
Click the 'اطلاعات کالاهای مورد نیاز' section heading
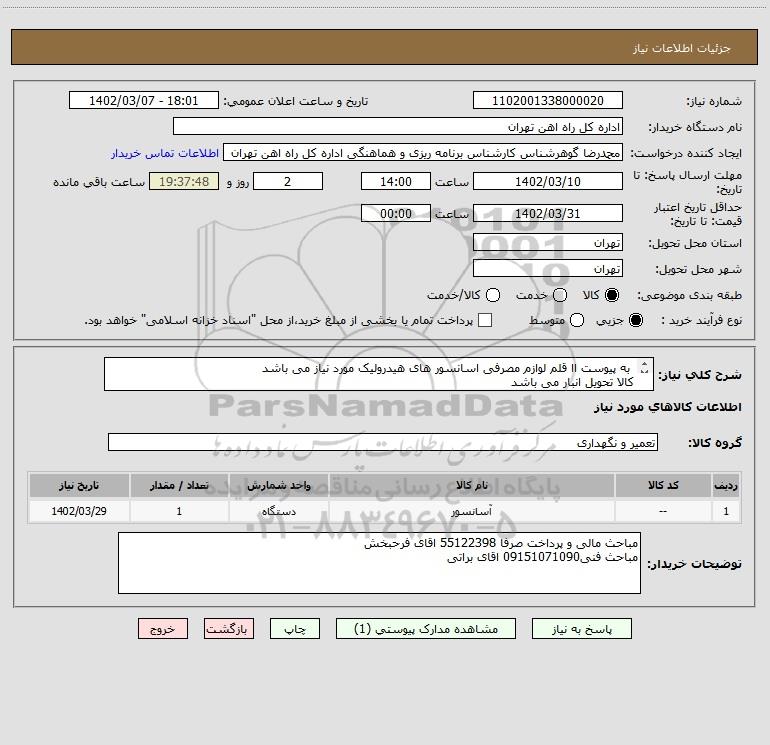pos(668,407)
